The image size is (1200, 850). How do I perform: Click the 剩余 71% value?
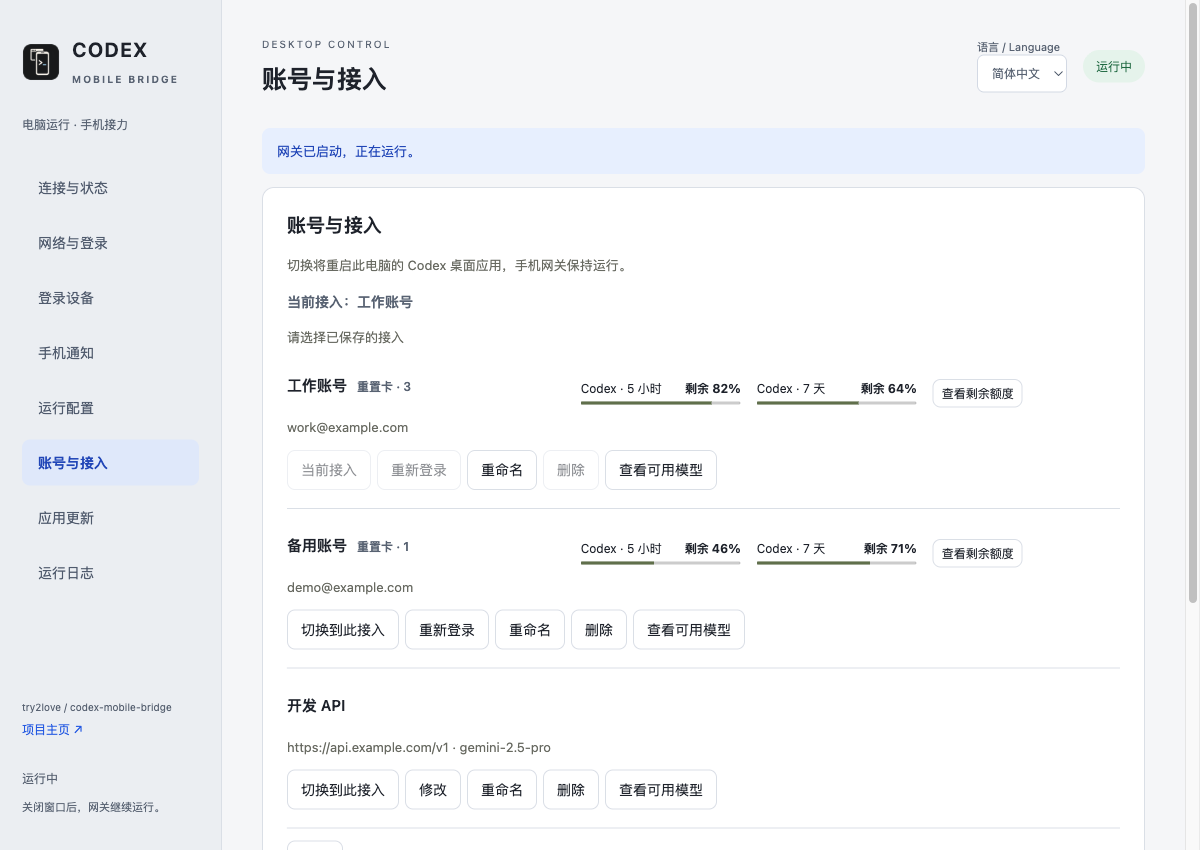click(x=890, y=548)
